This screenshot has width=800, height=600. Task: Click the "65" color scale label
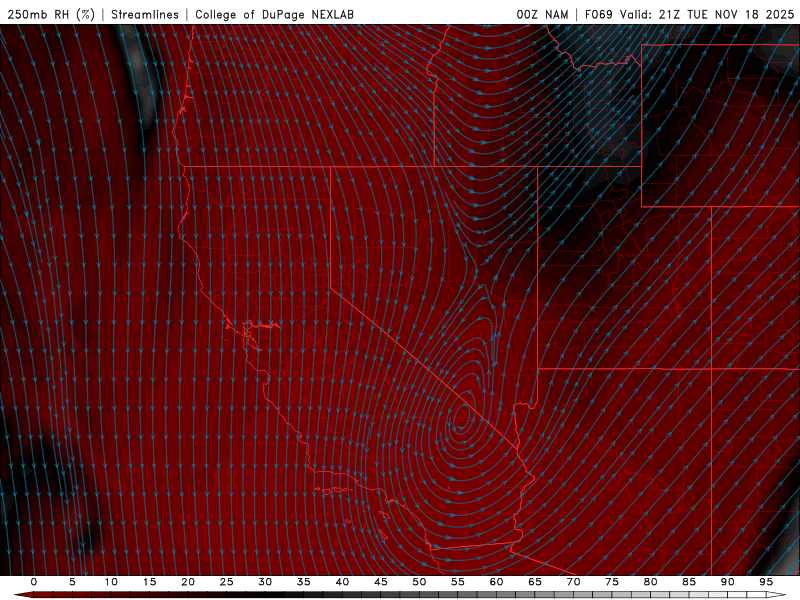(535, 582)
